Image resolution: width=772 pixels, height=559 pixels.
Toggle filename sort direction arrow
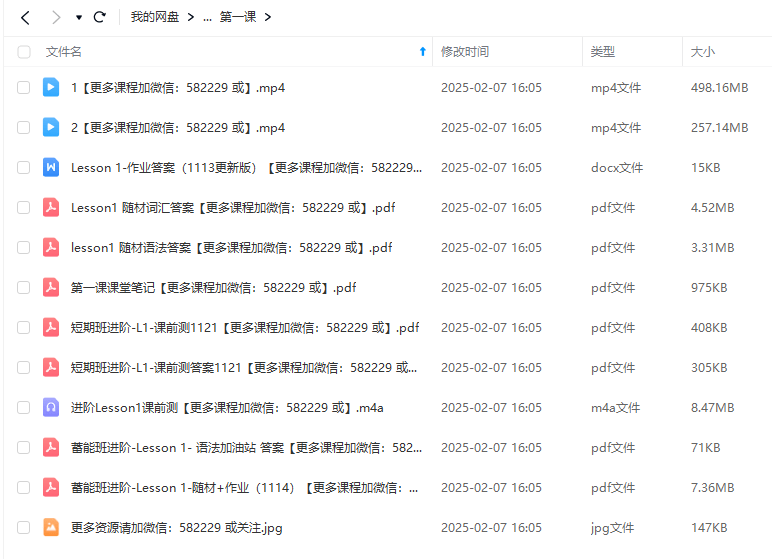pos(422,52)
